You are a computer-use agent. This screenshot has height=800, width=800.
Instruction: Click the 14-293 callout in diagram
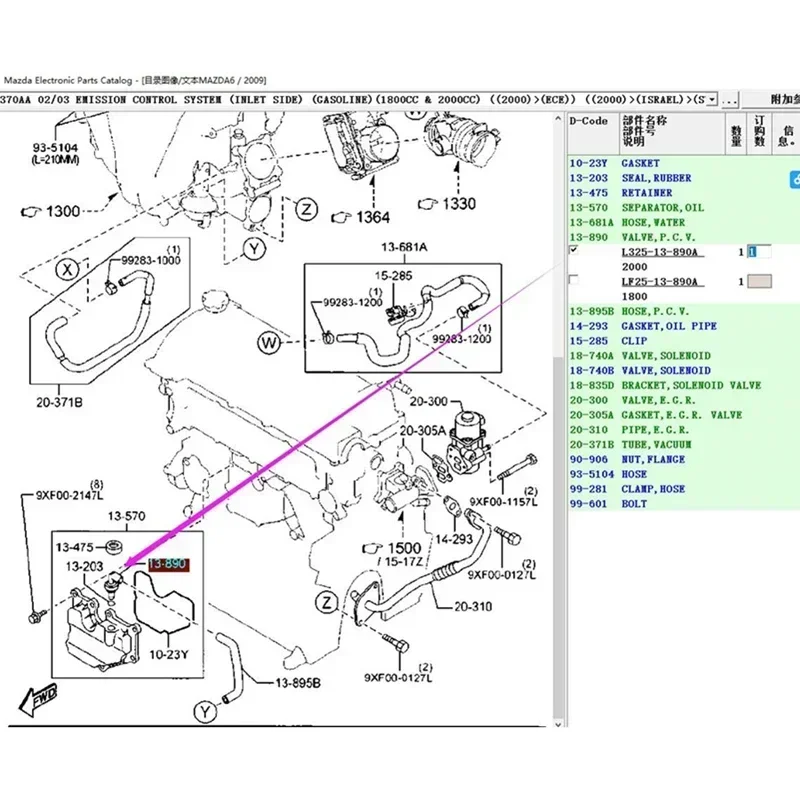(454, 539)
